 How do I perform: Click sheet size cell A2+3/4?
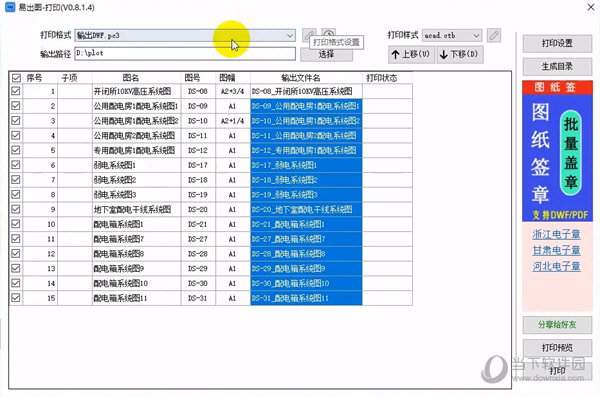point(233,91)
